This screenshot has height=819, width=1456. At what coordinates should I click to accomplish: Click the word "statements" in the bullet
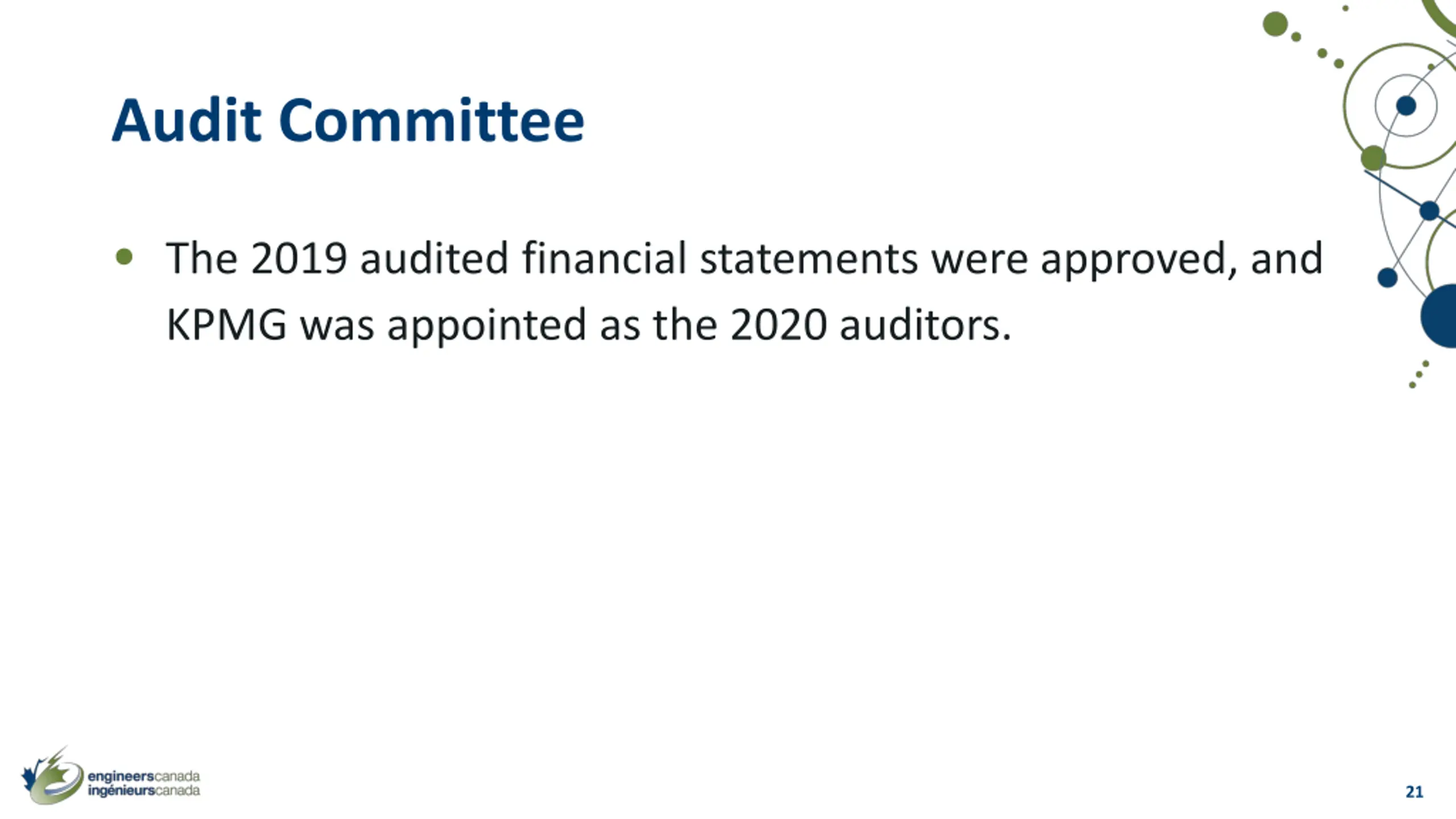(x=808, y=259)
